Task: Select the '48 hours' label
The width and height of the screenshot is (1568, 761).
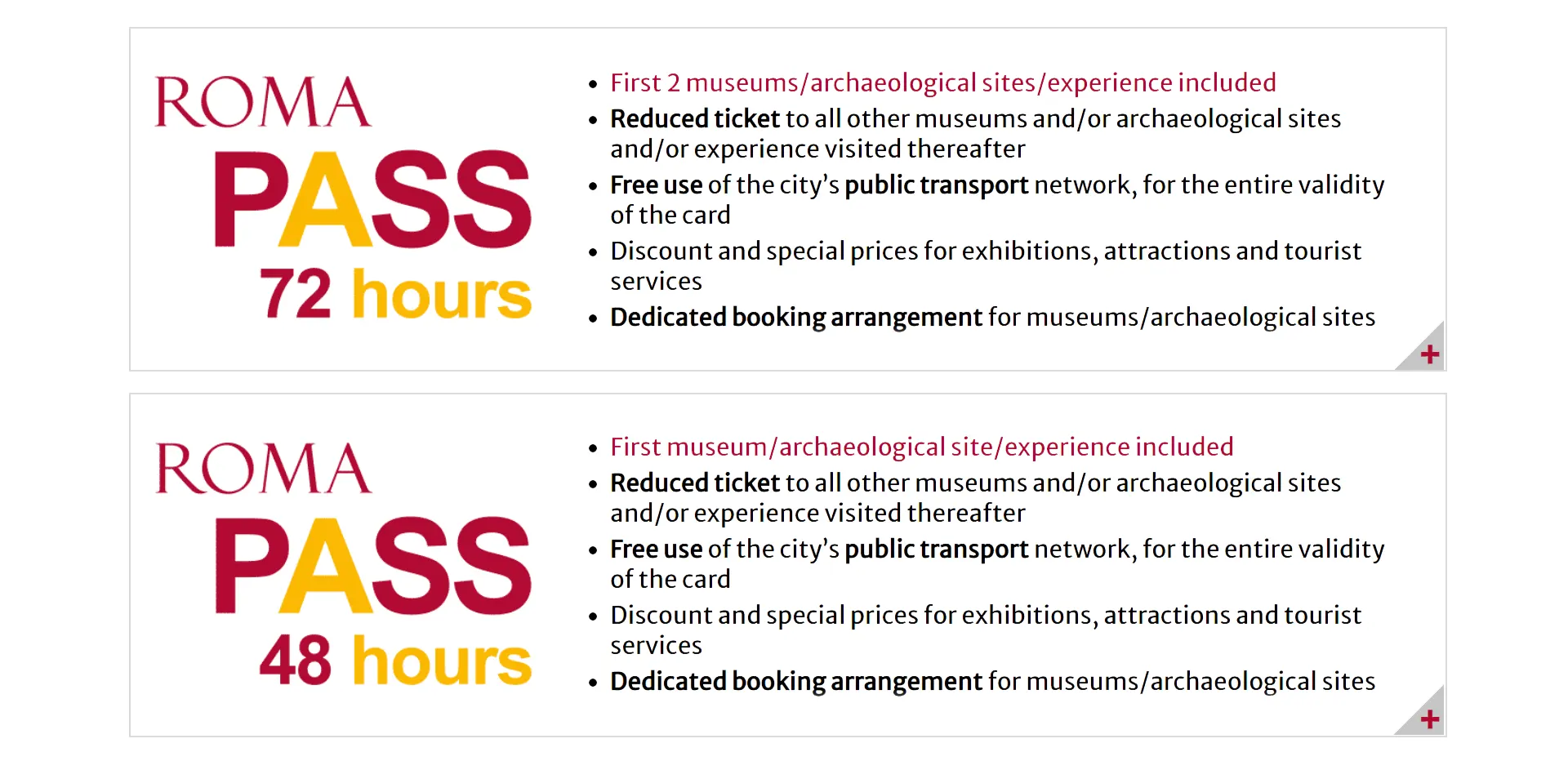Action: [x=395, y=660]
